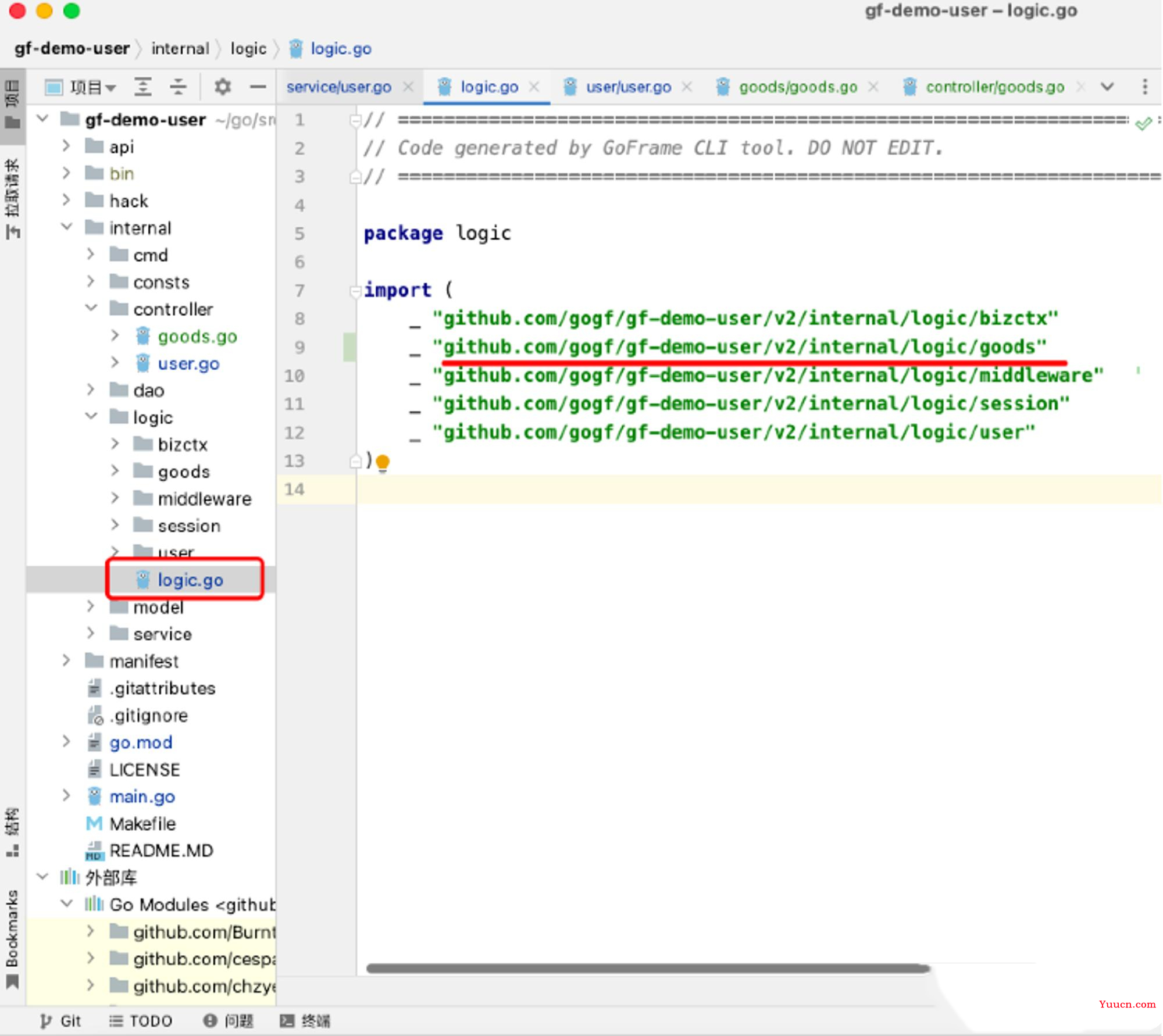Collapse the gf-demo-user root folder
1163x1036 pixels.
[42, 119]
